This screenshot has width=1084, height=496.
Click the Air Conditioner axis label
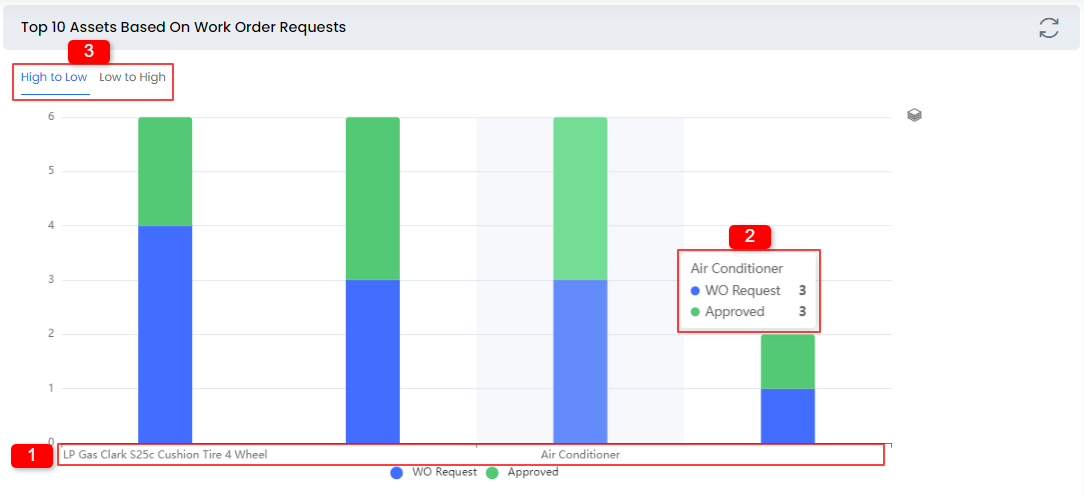point(580,454)
